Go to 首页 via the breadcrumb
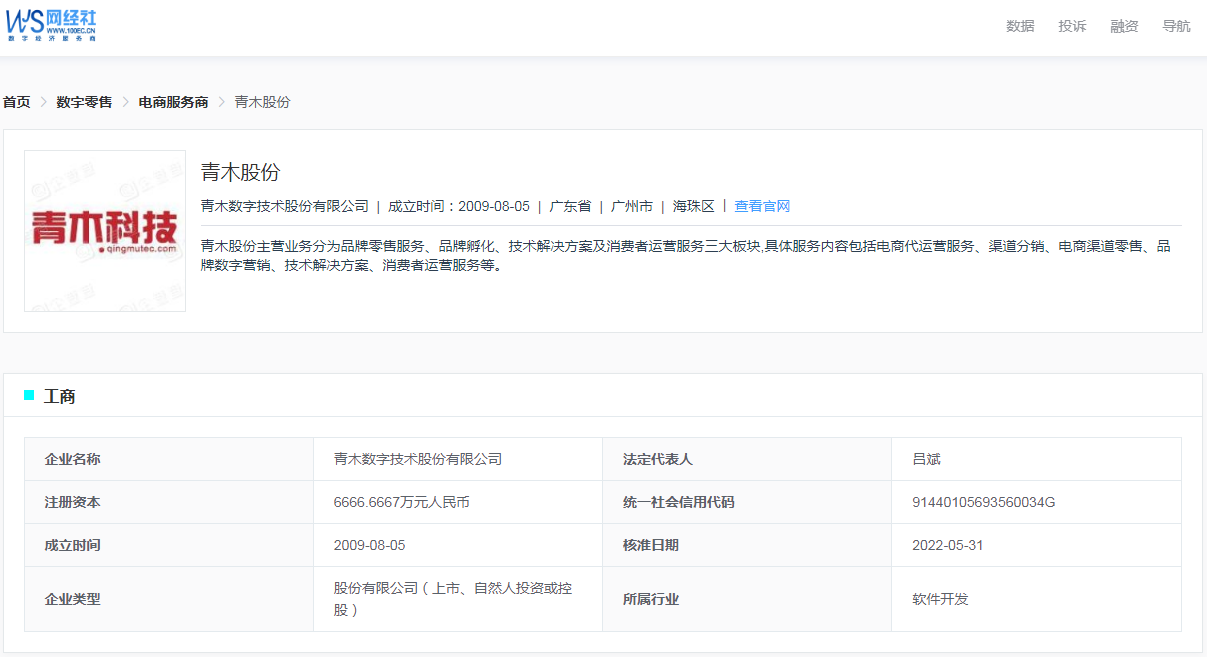This screenshot has width=1207, height=657. click(17, 102)
